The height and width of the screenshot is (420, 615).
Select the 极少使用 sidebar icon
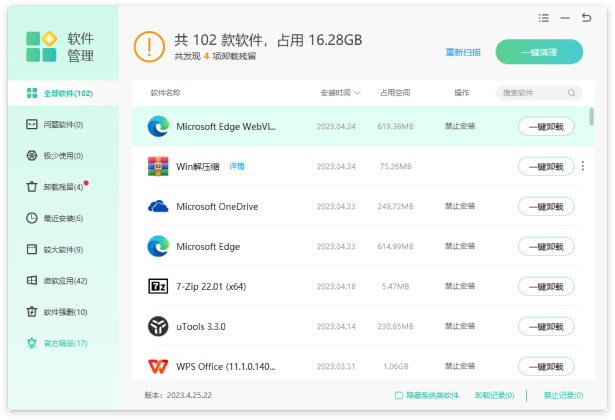coord(33,156)
